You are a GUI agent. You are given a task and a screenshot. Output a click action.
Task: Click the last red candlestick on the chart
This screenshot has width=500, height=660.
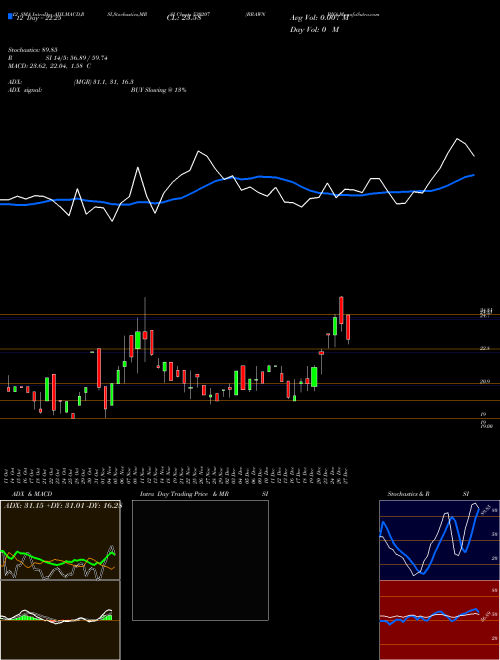pyautogui.click(x=348, y=327)
